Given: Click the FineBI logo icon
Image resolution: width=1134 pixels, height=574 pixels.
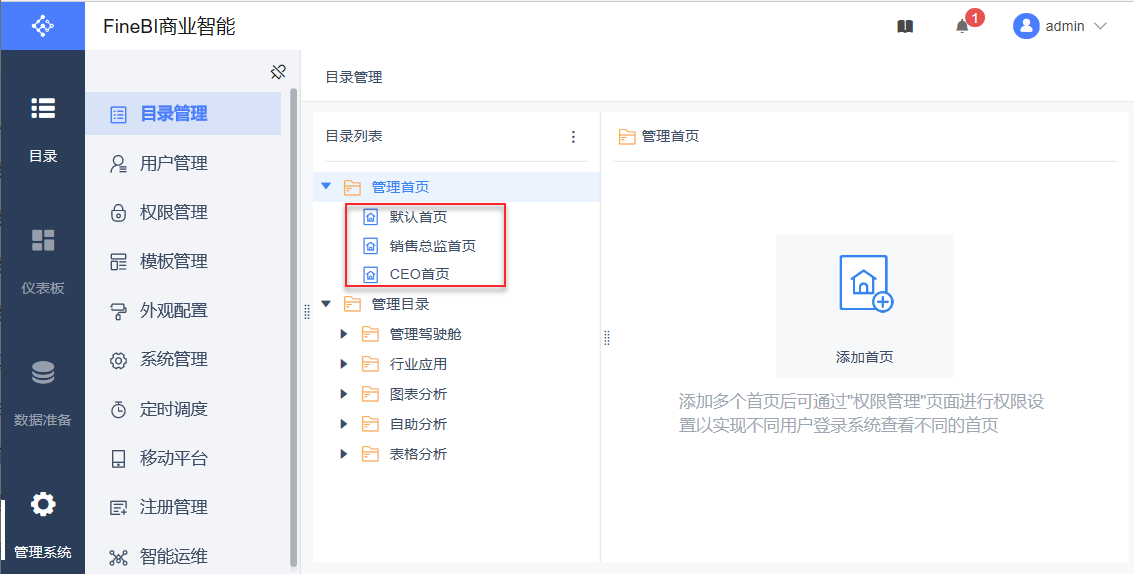Looking at the screenshot, I should (42, 25).
